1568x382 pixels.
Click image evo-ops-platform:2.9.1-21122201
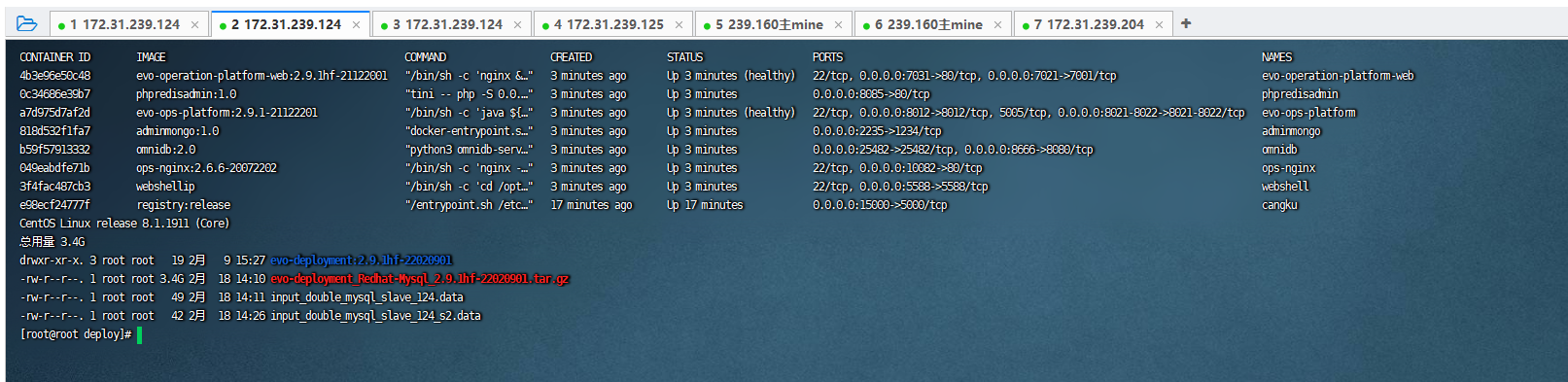click(x=227, y=113)
